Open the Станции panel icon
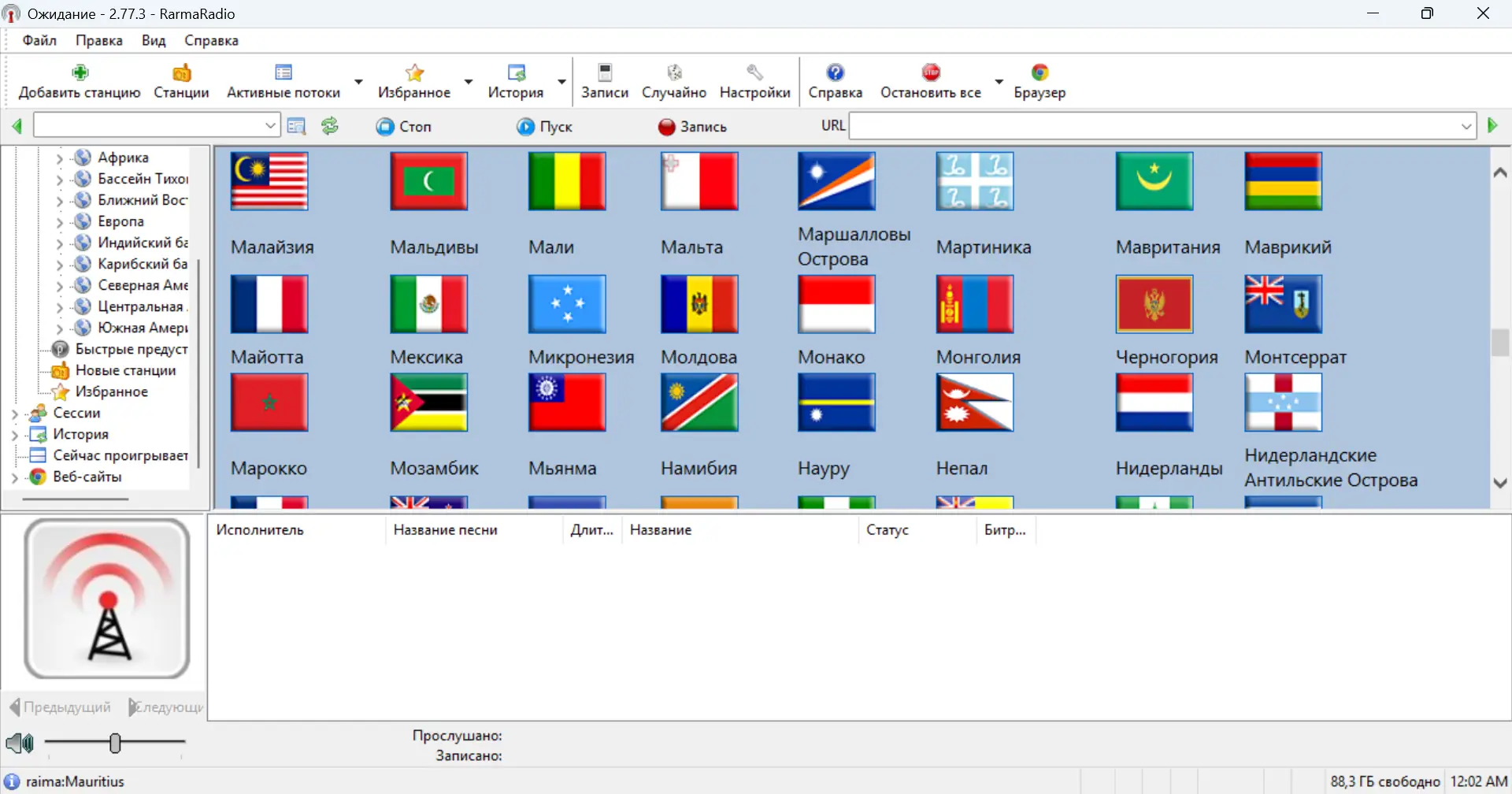The width and height of the screenshot is (1512, 794). 180,72
